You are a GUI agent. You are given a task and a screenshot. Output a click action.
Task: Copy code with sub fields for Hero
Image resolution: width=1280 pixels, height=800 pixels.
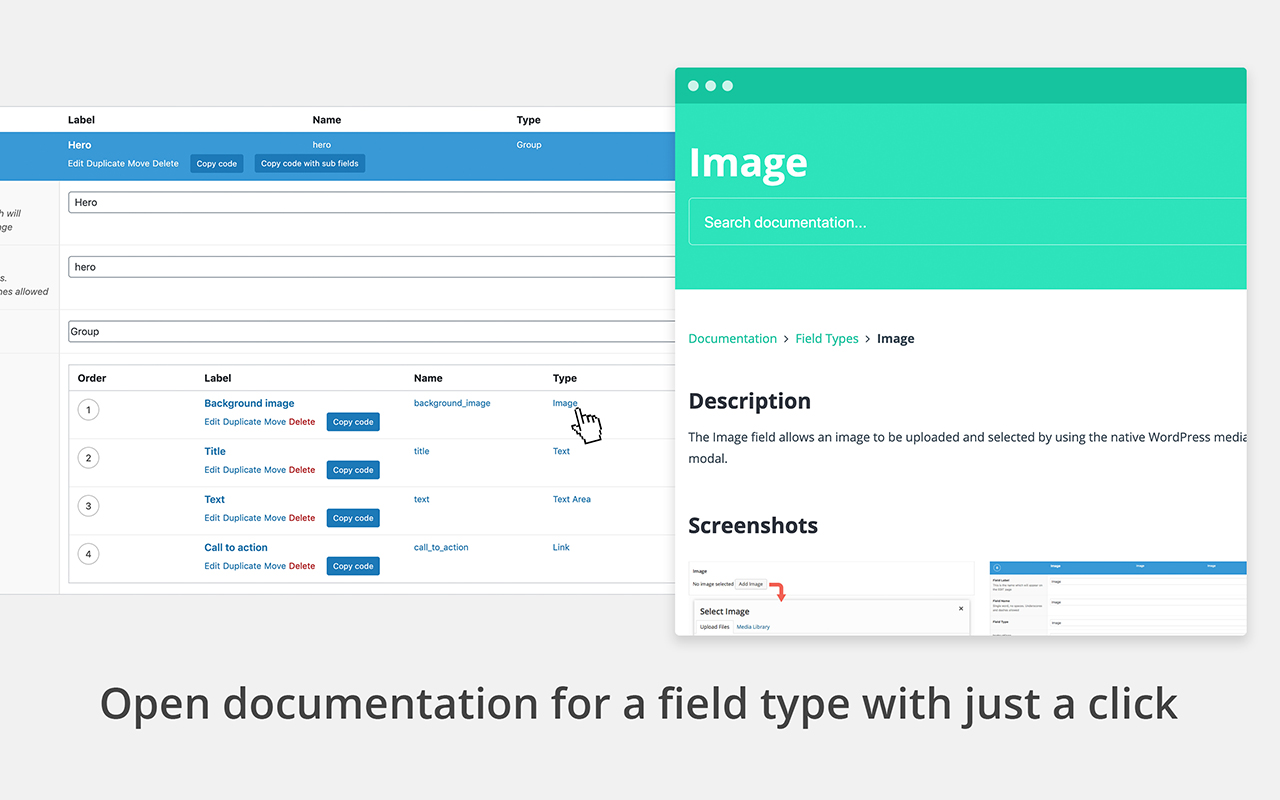(309, 162)
